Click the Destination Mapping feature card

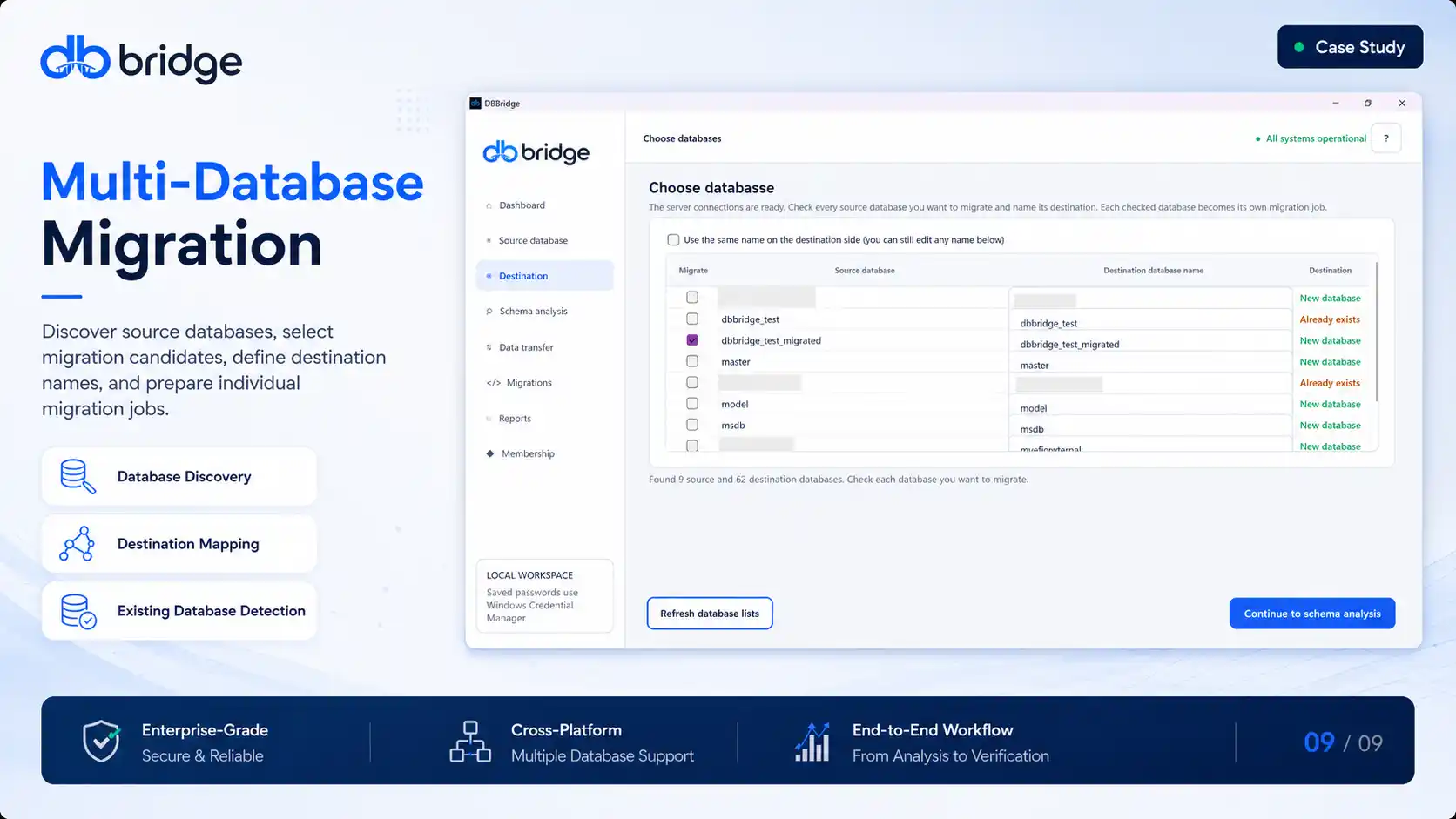pyautogui.click(x=179, y=544)
